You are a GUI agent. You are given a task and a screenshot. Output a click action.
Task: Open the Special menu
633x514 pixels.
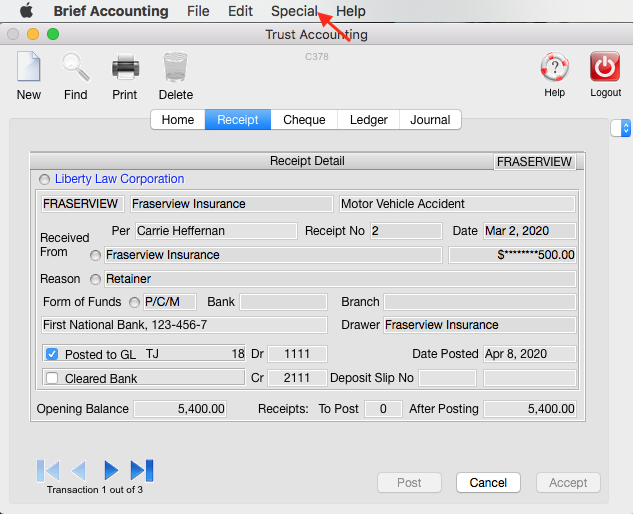(294, 11)
